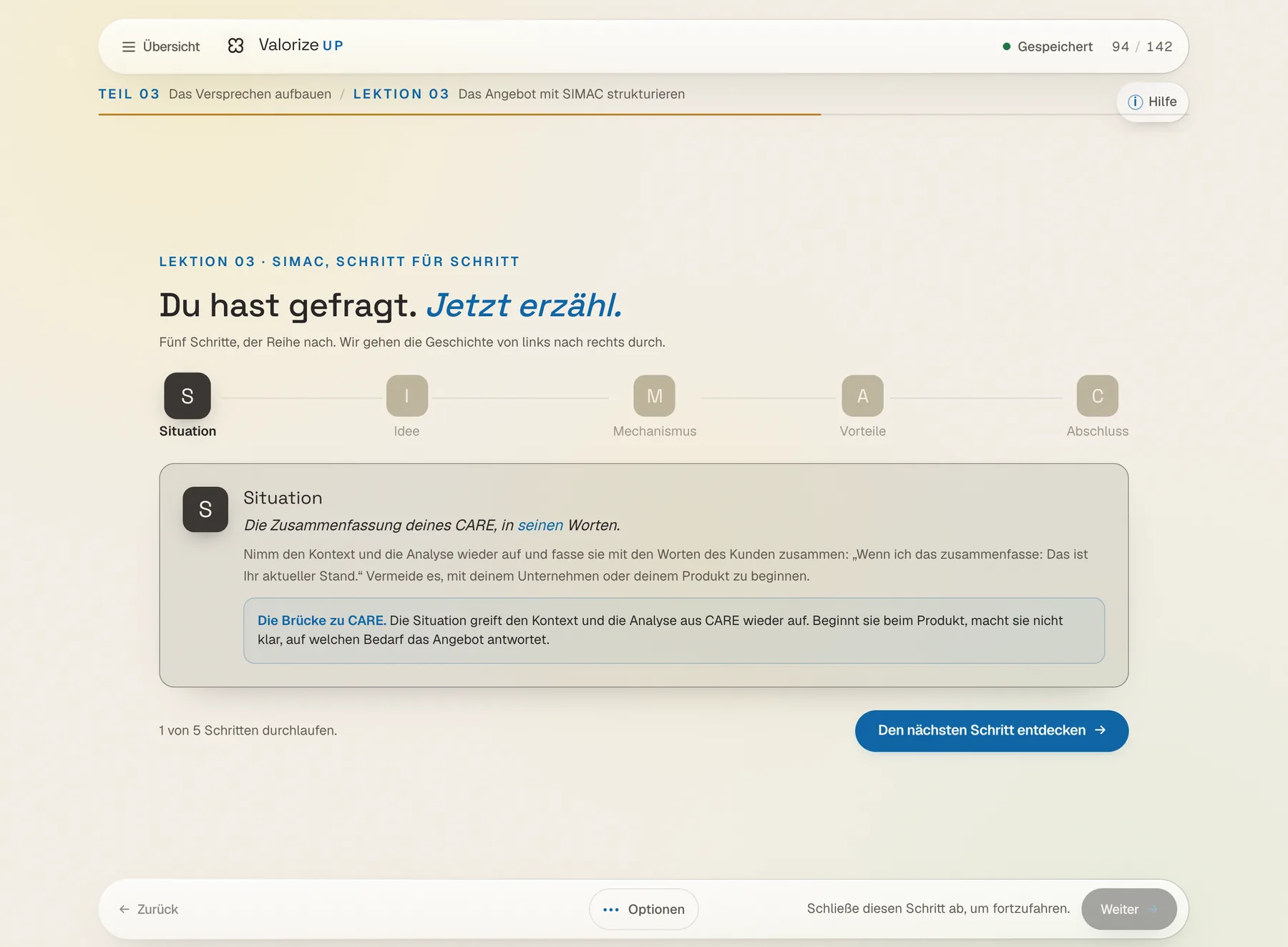Screen dimensions: 1288x947
Task: Click the TEIL 03 breadcrumb
Action: click(129, 94)
